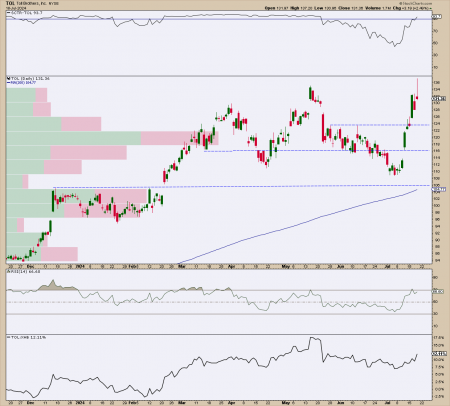Select the MA(200) legend line marker
The image size is (450, 406).
[9, 82]
